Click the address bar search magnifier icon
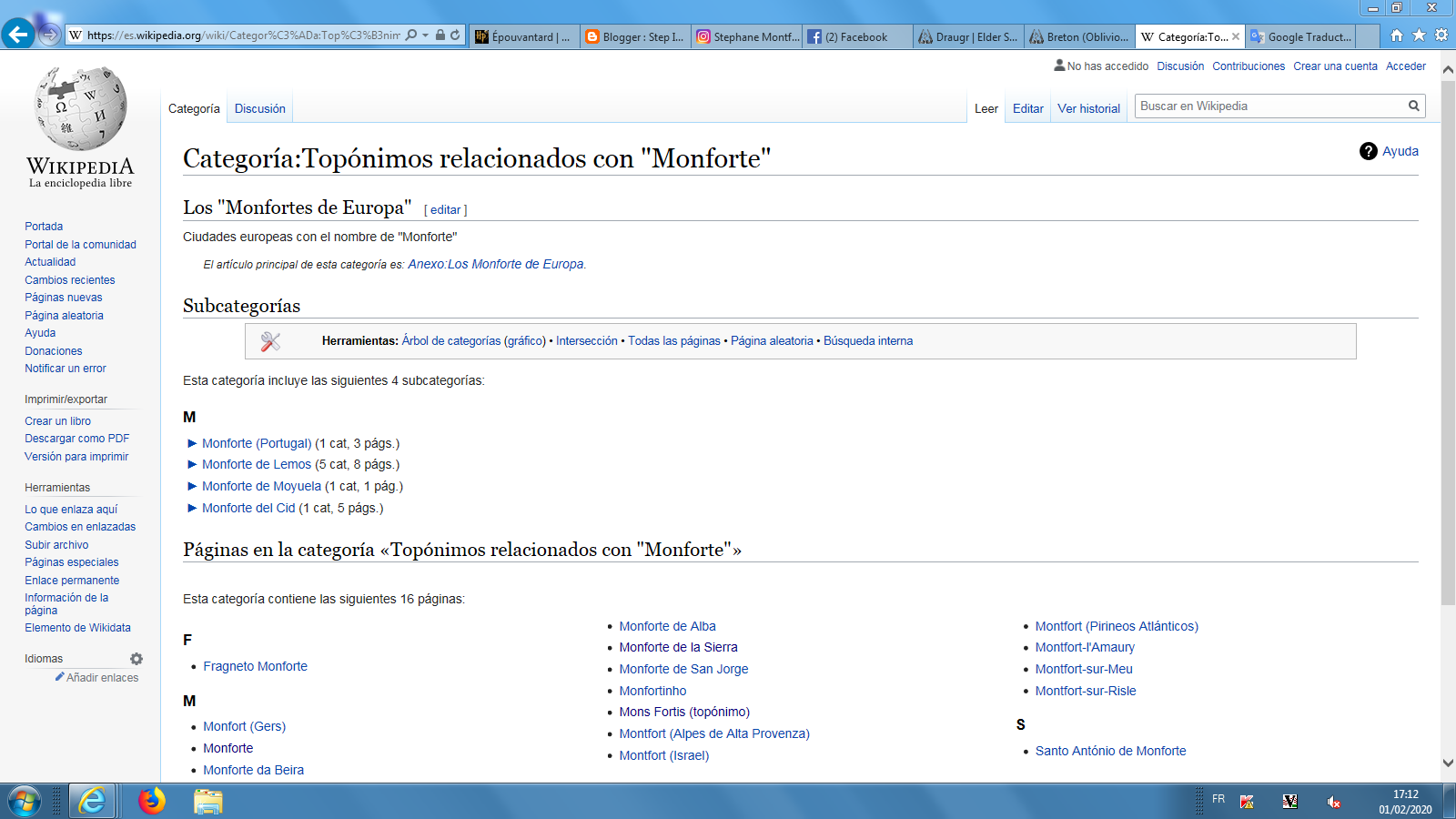Screen dimensions: 1456x819 point(411,35)
